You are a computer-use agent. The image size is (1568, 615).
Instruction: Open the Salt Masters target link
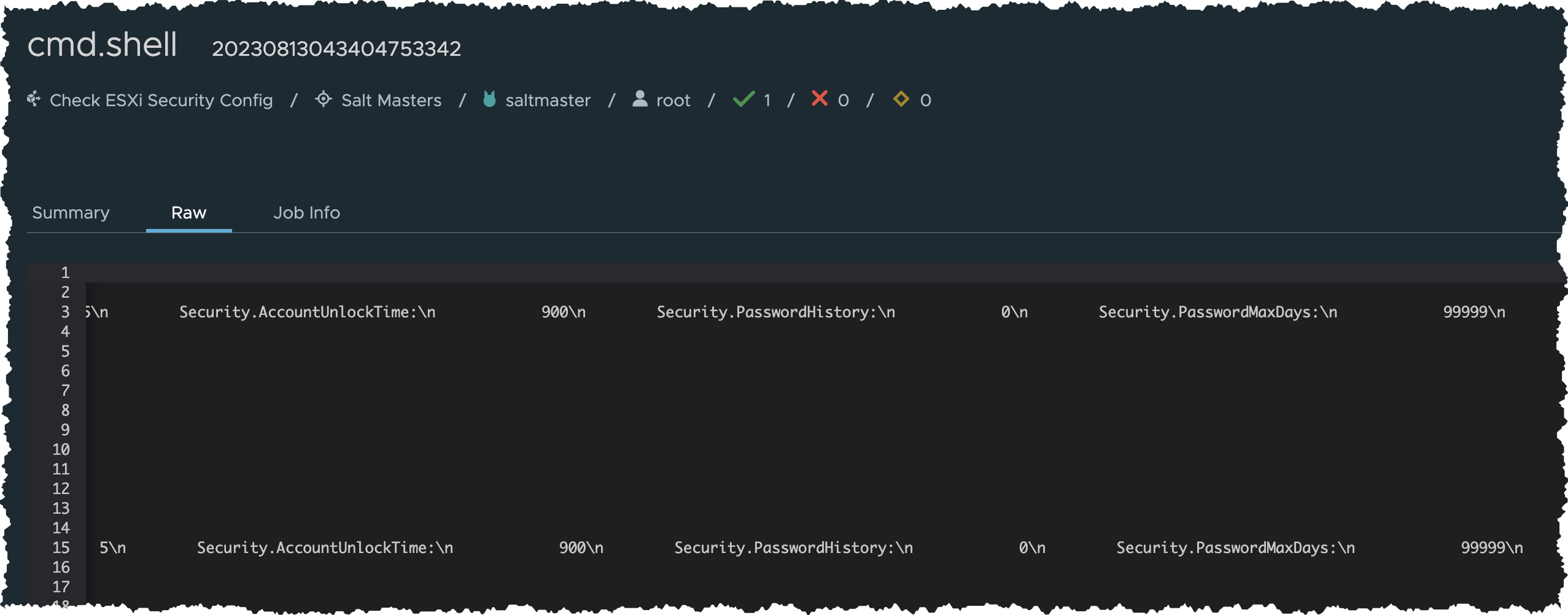(391, 100)
